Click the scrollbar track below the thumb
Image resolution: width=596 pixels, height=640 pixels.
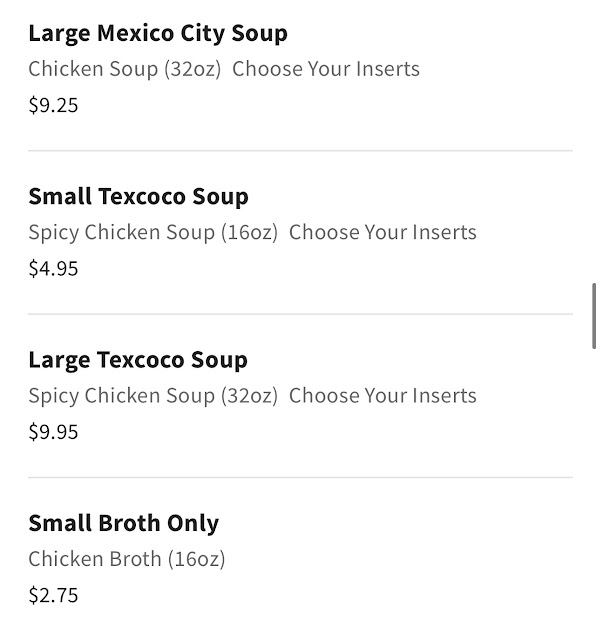point(594,494)
